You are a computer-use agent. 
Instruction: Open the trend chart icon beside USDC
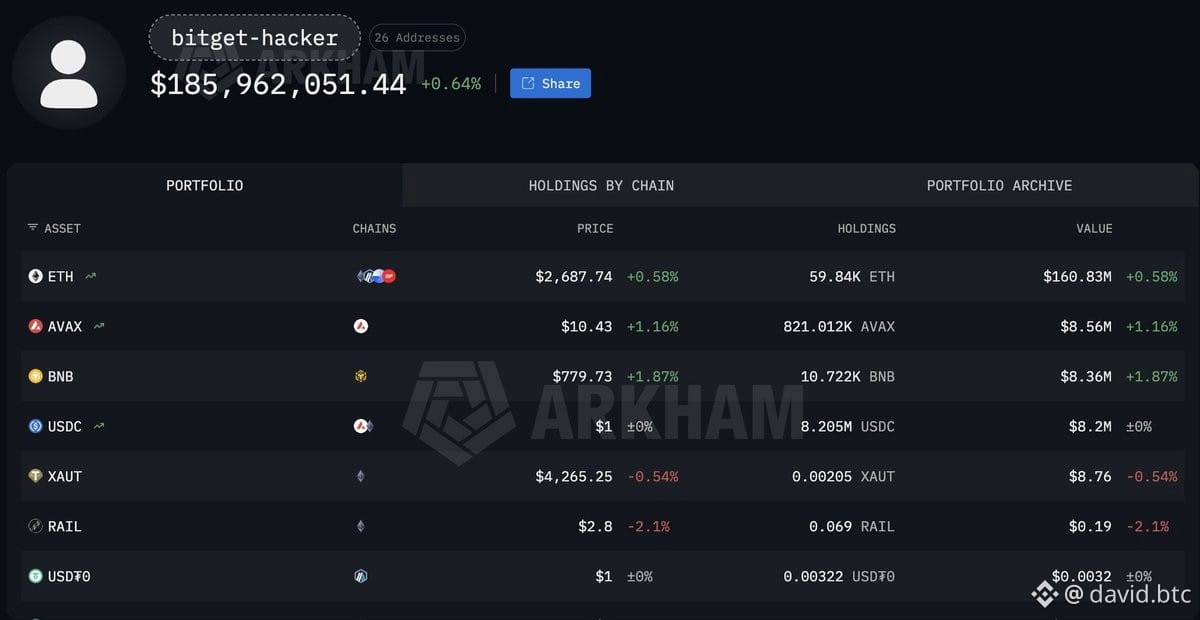click(99, 426)
